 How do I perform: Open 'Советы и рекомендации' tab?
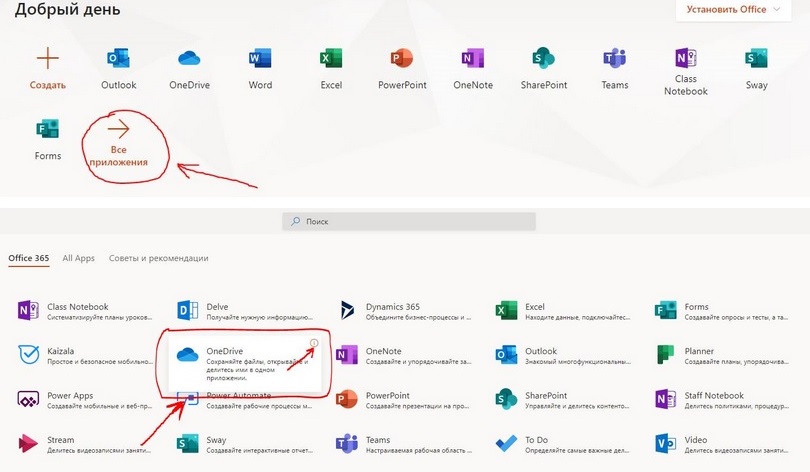(x=159, y=258)
